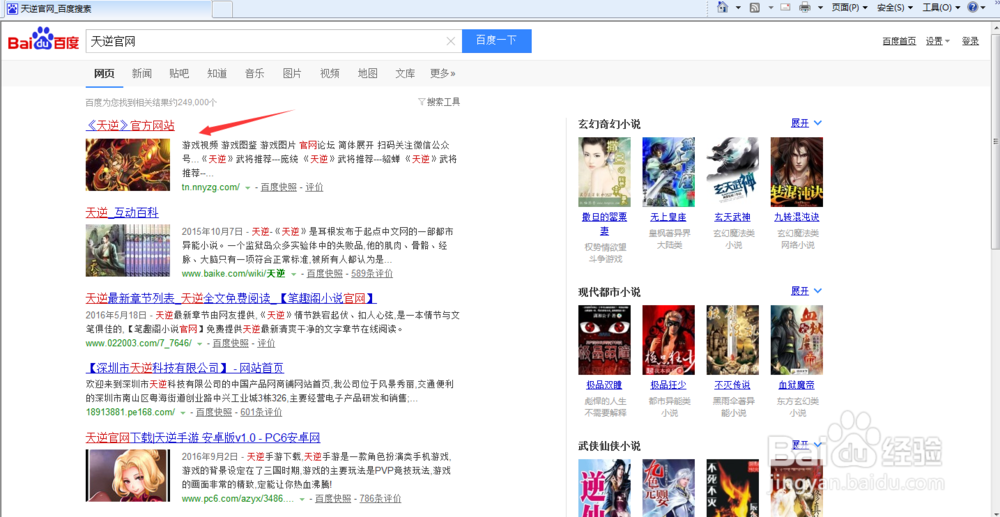Expand the 更多» tab options
The width and height of the screenshot is (1000, 517).
[443, 73]
